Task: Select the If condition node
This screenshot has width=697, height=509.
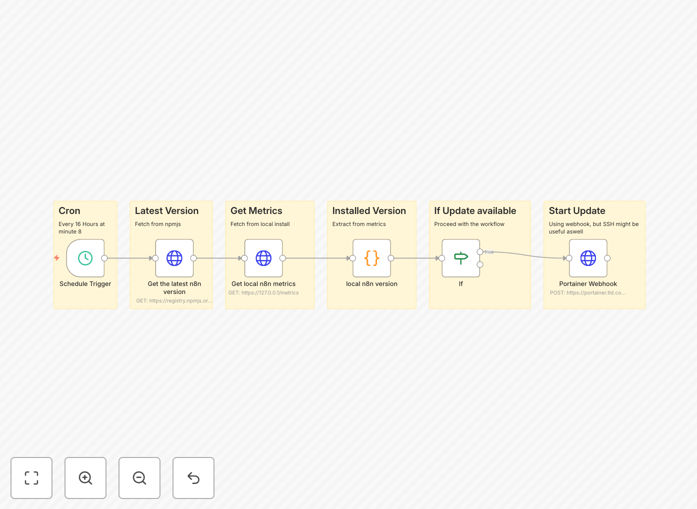Action: coord(461,258)
